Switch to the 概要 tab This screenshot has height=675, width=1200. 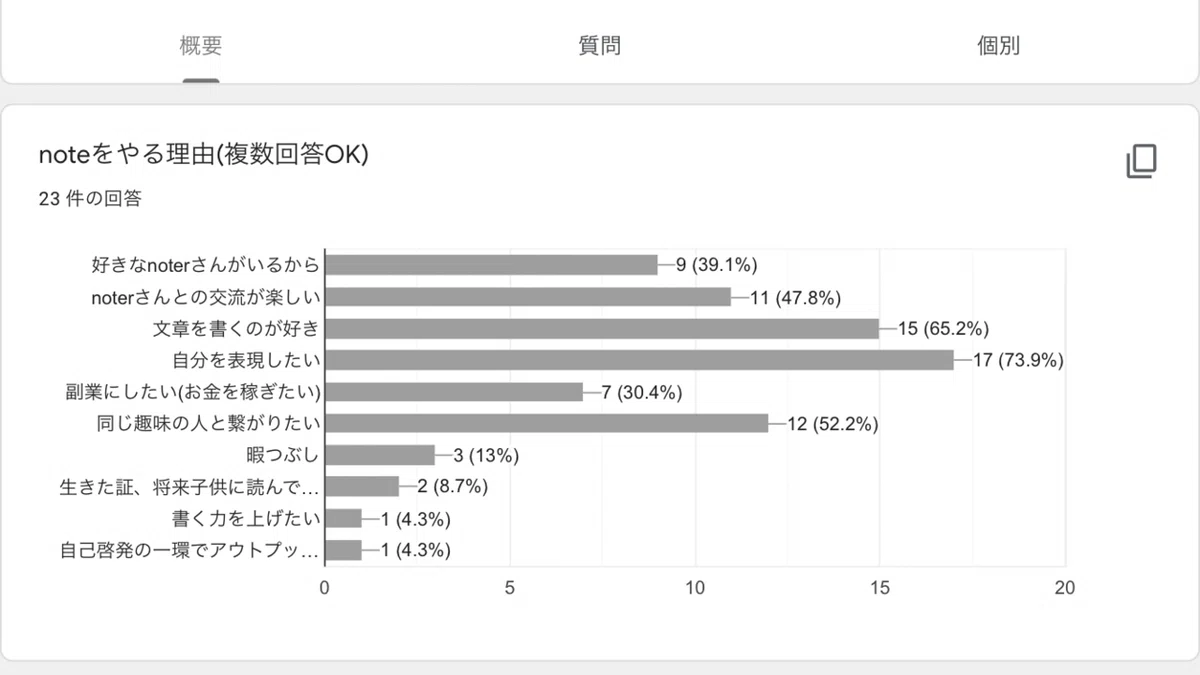pos(201,46)
